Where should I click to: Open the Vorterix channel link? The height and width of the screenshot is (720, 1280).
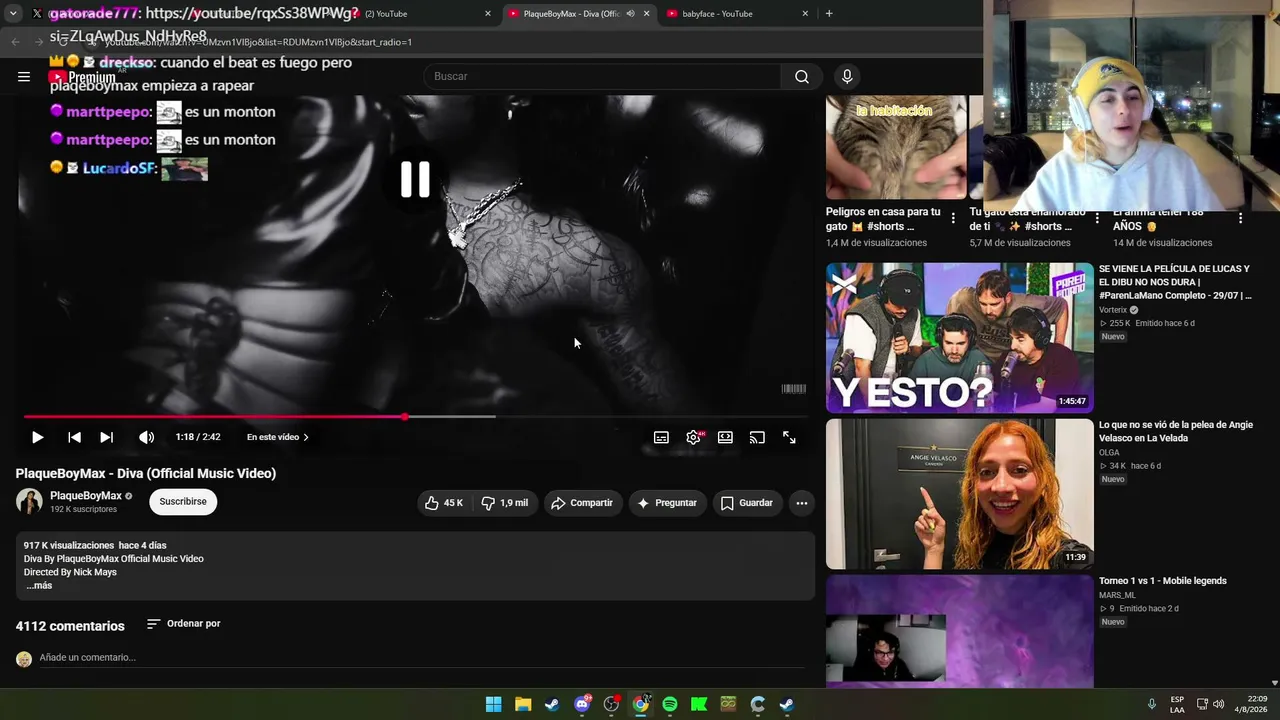click(1113, 310)
